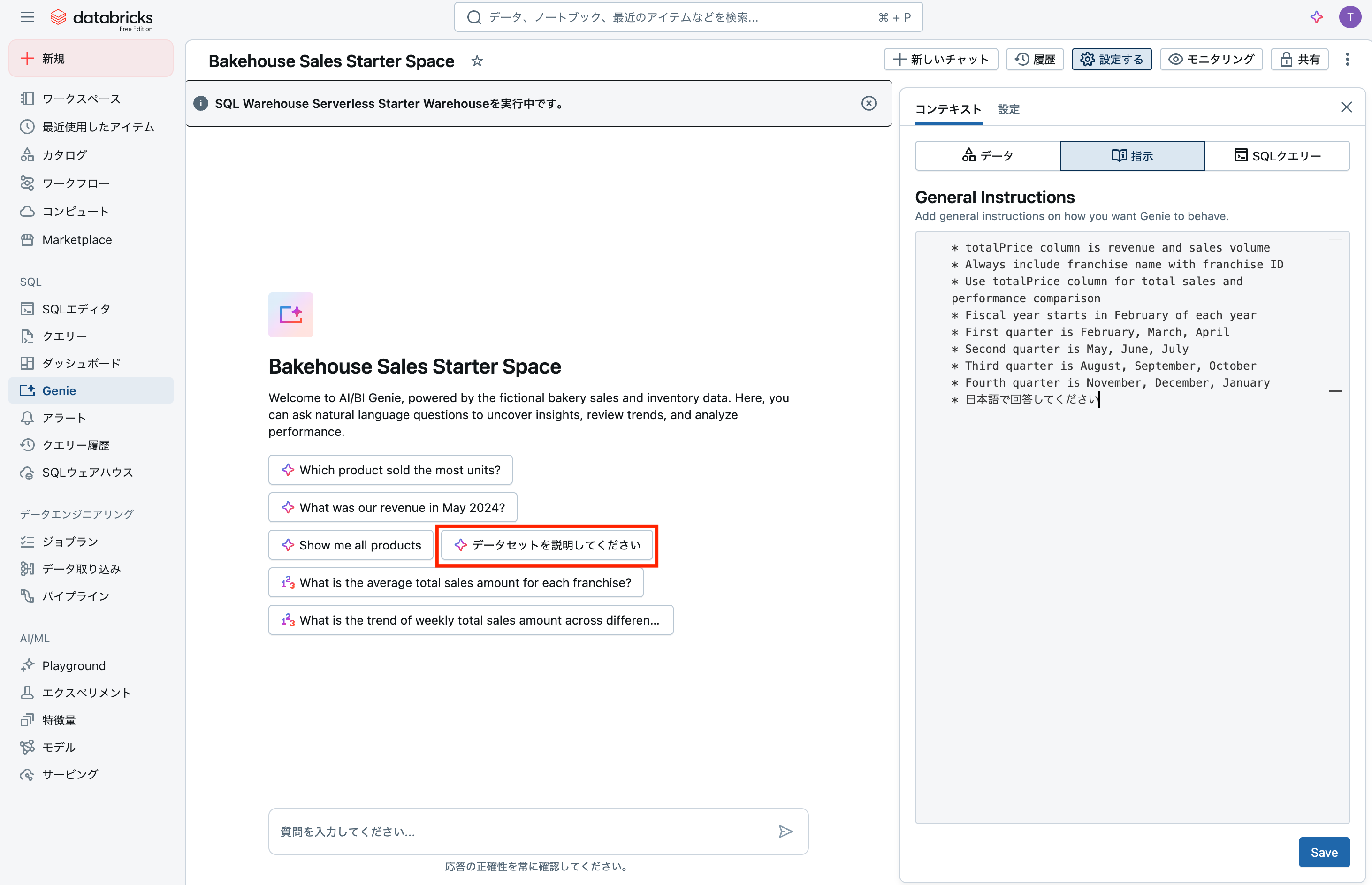
Task: Switch to the 設定 tab
Action: pos(1008,109)
